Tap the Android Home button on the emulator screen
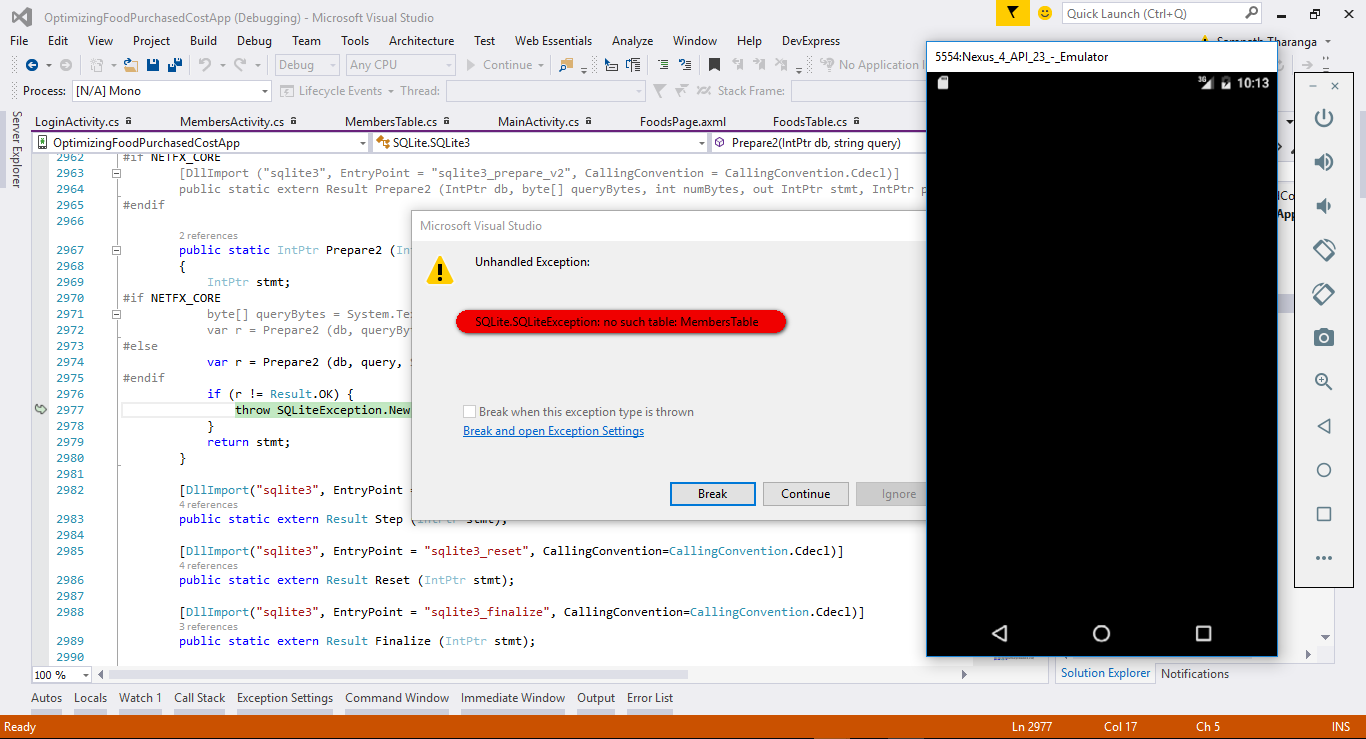The height and width of the screenshot is (739, 1366). coord(1101,633)
